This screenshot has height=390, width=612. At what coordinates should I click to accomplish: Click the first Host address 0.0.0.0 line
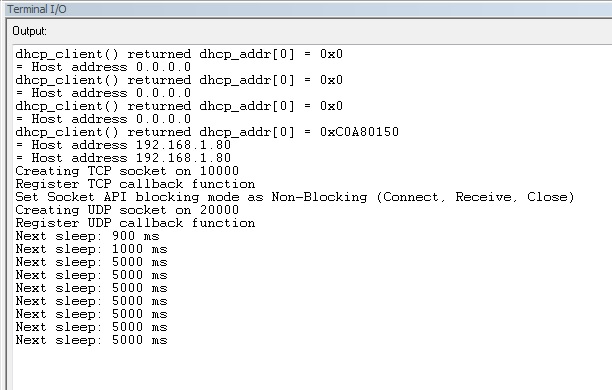103,67
